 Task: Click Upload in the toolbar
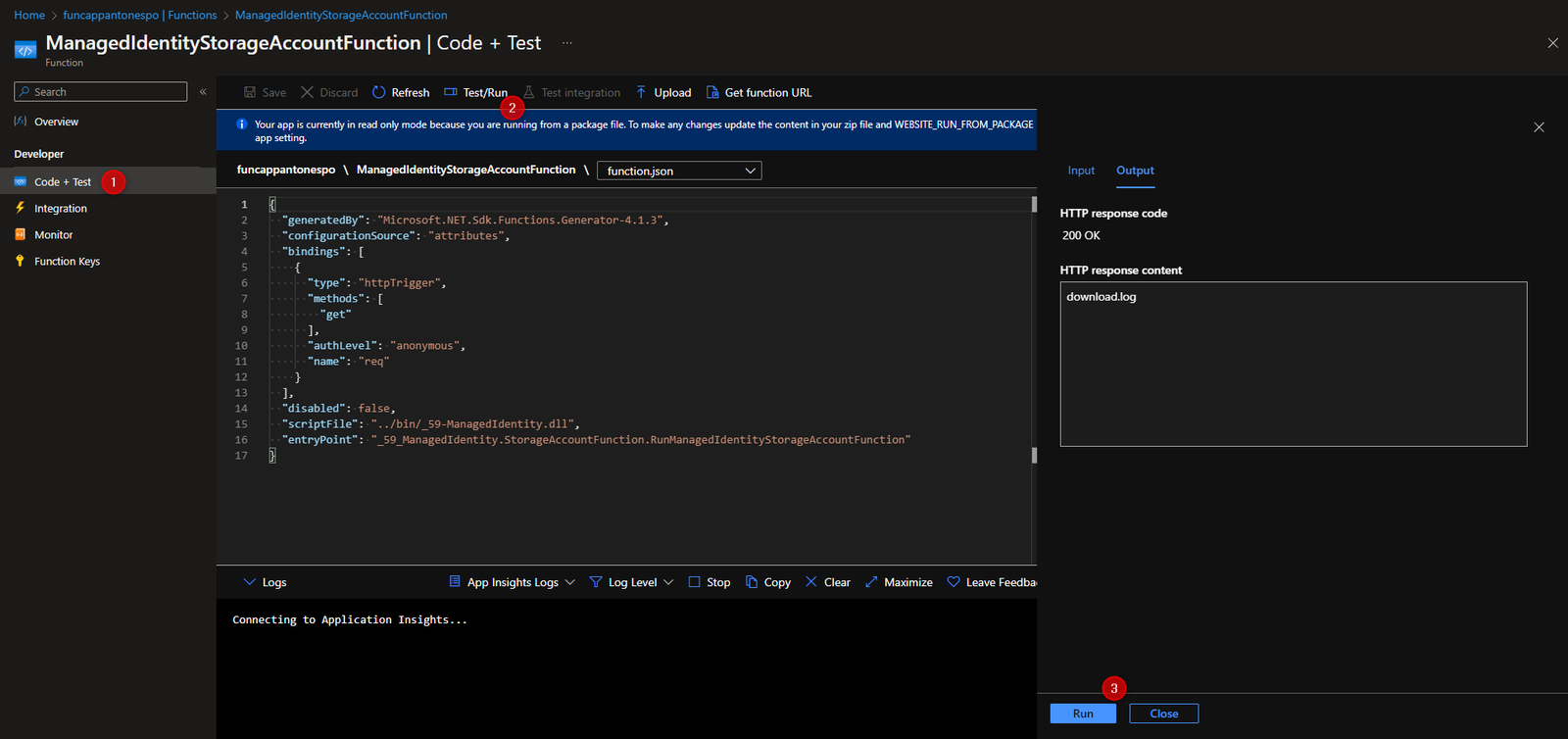[663, 92]
